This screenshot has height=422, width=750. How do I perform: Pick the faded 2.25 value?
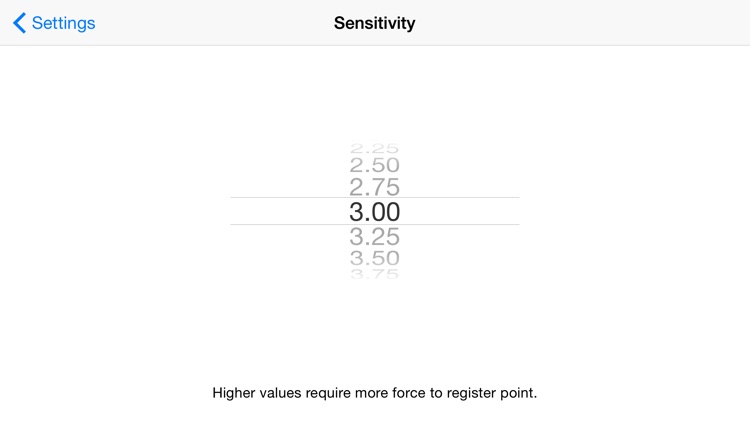(x=374, y=149)
